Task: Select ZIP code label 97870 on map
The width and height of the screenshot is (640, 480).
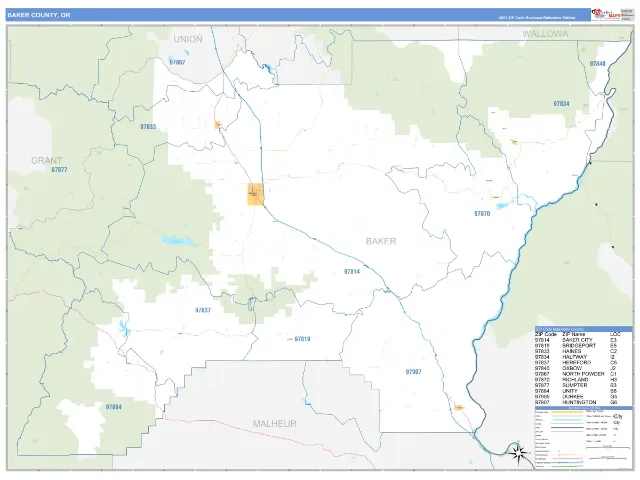Action: coord(482,213)
